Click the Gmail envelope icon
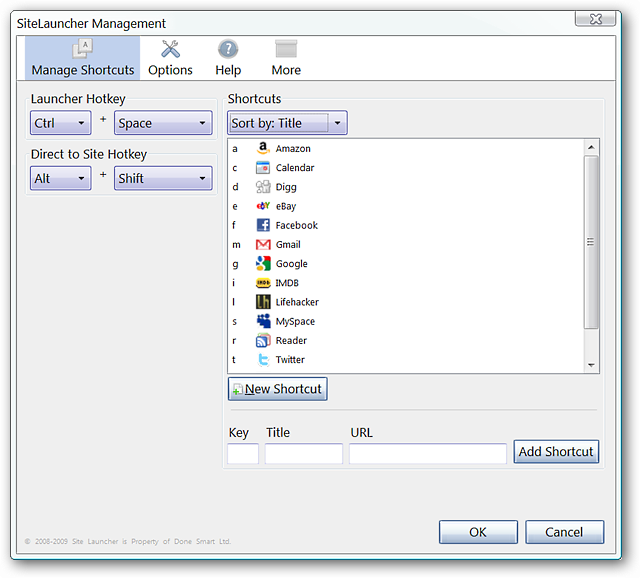 coord(263,244)
